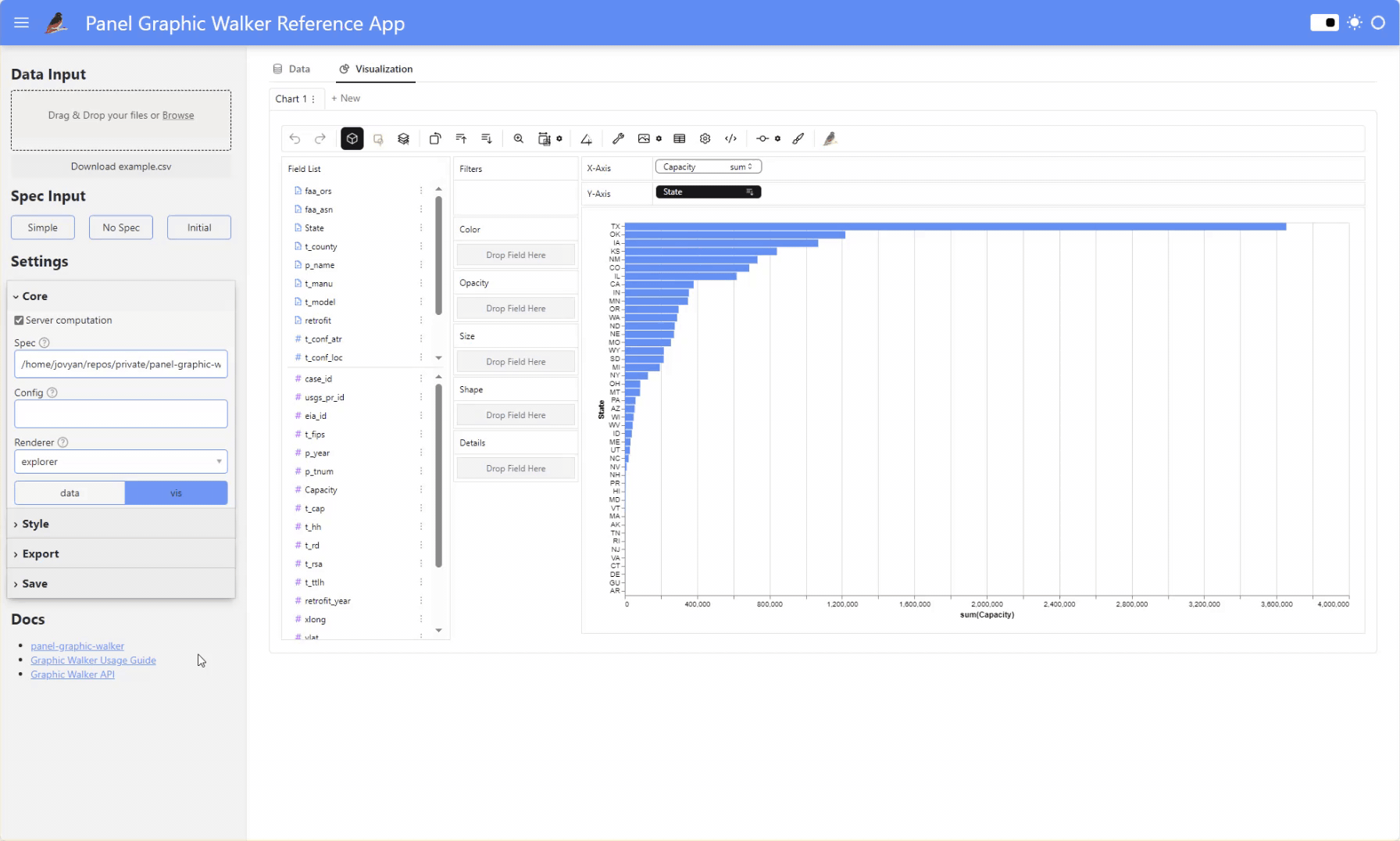Open layout resize settings dot
Screen dimensions: 1400x841
559,138
